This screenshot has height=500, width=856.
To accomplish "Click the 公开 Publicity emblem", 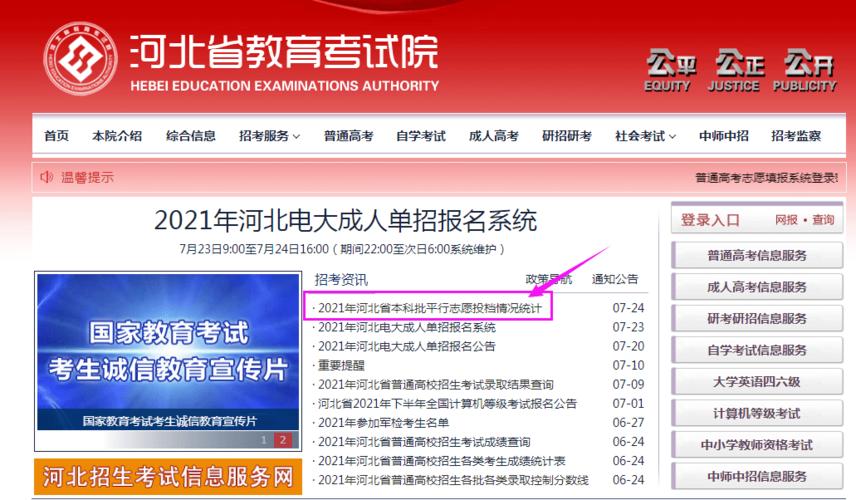I will point(809,70).
